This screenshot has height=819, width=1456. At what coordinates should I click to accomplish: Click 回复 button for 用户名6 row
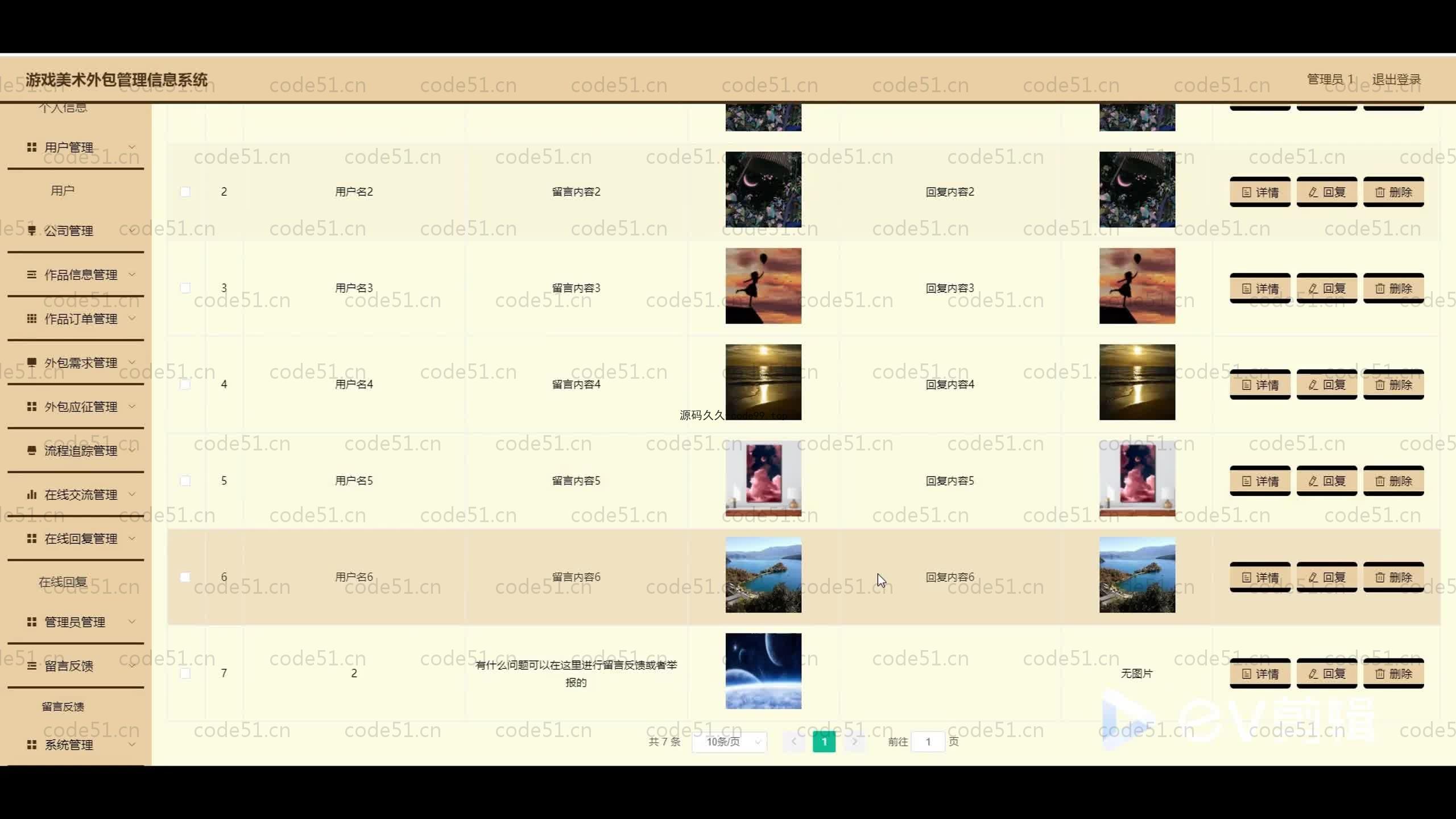tap(1326, 577)
